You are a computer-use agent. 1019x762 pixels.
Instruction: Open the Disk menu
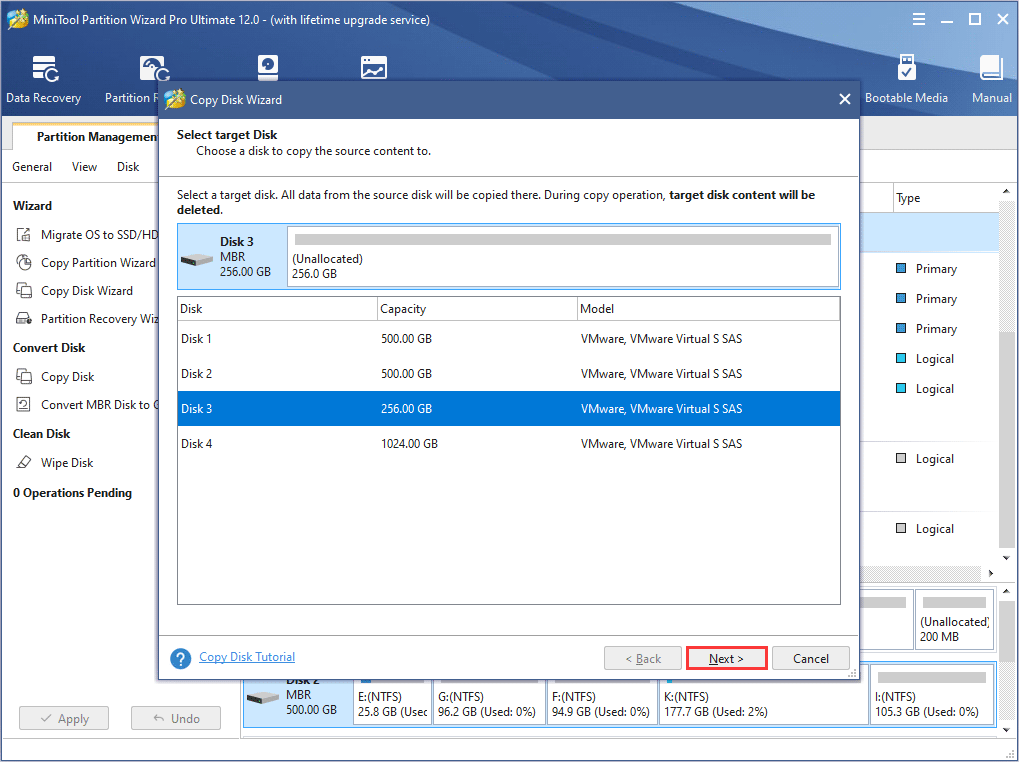click(x=128, y=167)
